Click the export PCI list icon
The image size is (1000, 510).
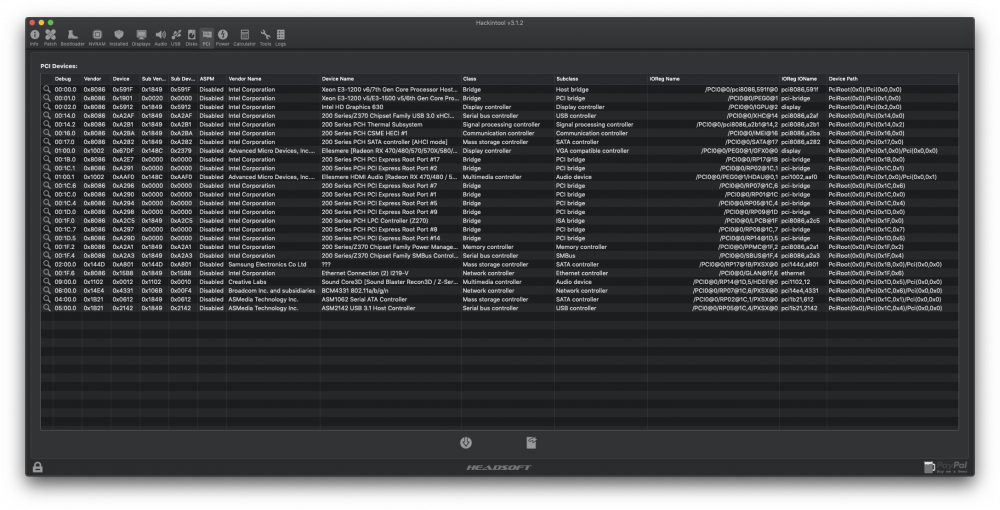tap(531, 442)
